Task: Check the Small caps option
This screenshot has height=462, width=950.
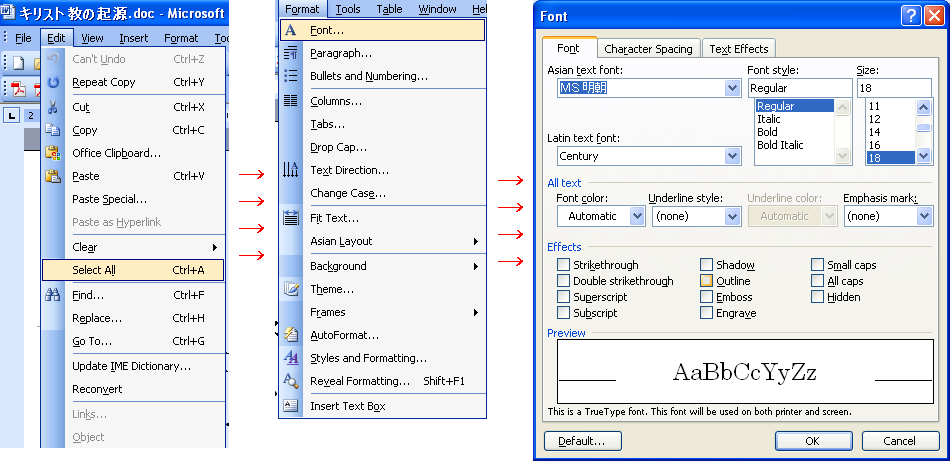Action: [818, 265]
